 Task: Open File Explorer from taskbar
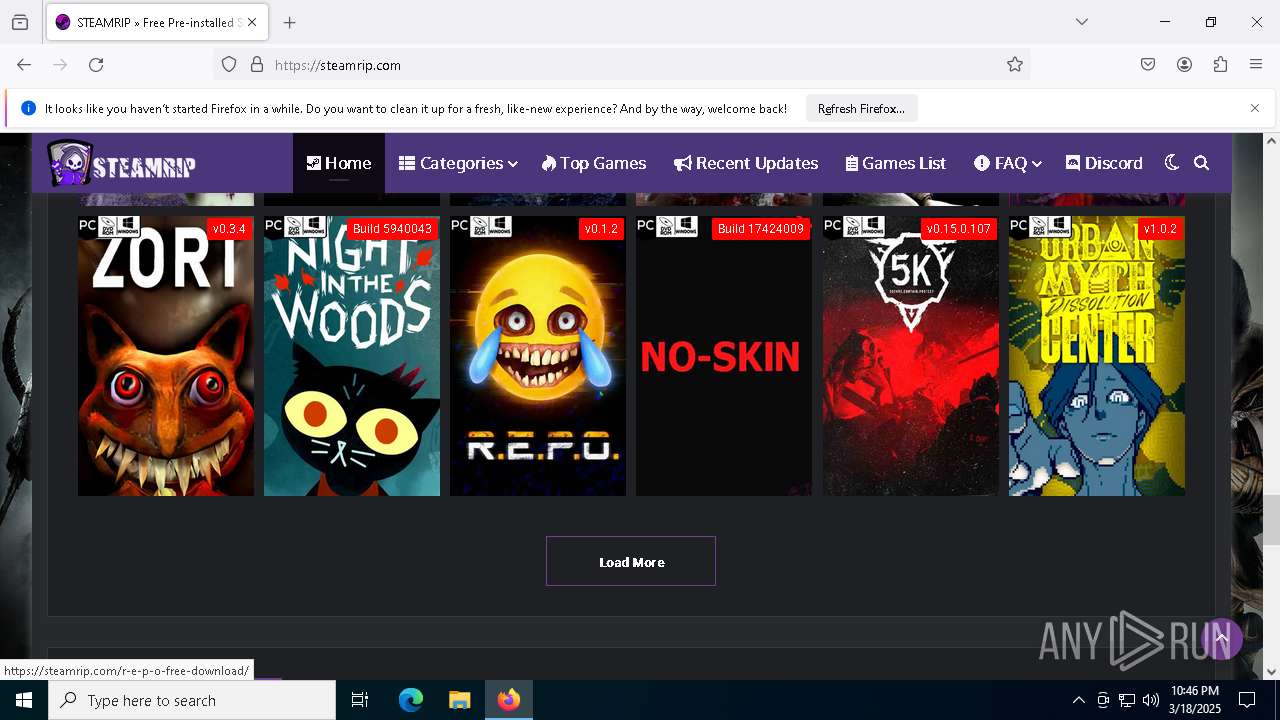coord(459,700)
